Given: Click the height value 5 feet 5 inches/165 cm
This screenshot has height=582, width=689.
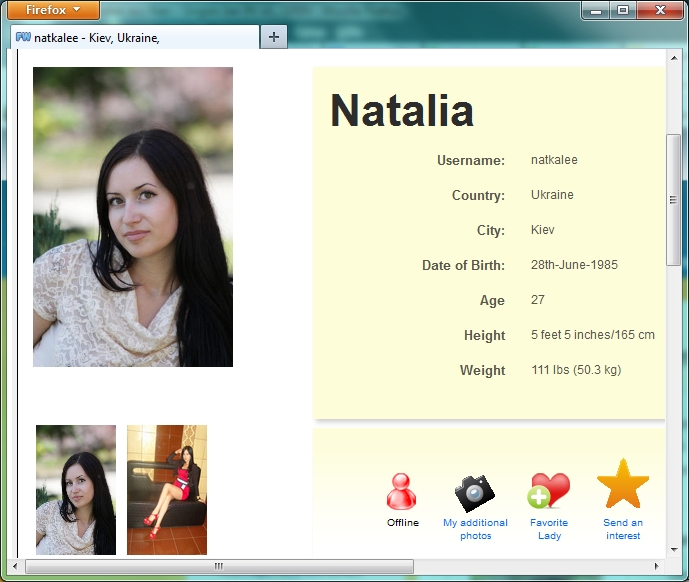Looking at the screenshot, I should (593, 335).
